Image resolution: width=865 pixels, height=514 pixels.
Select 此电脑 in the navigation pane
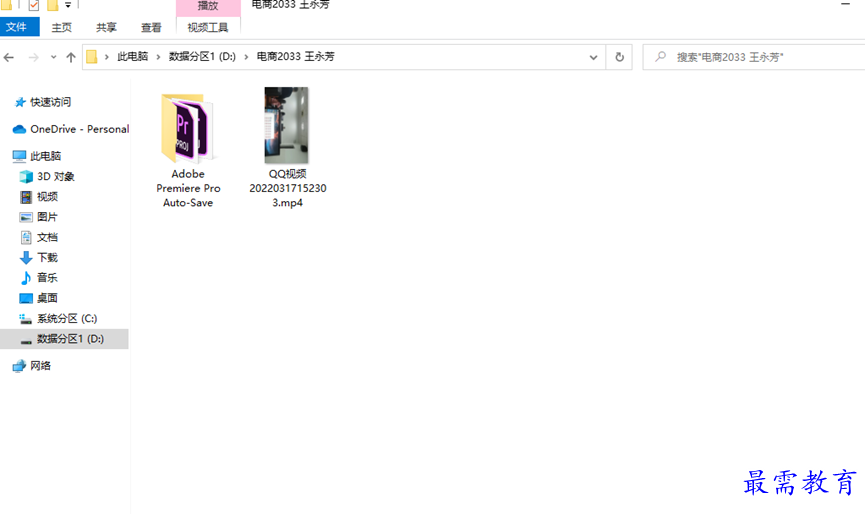[45, 156]
